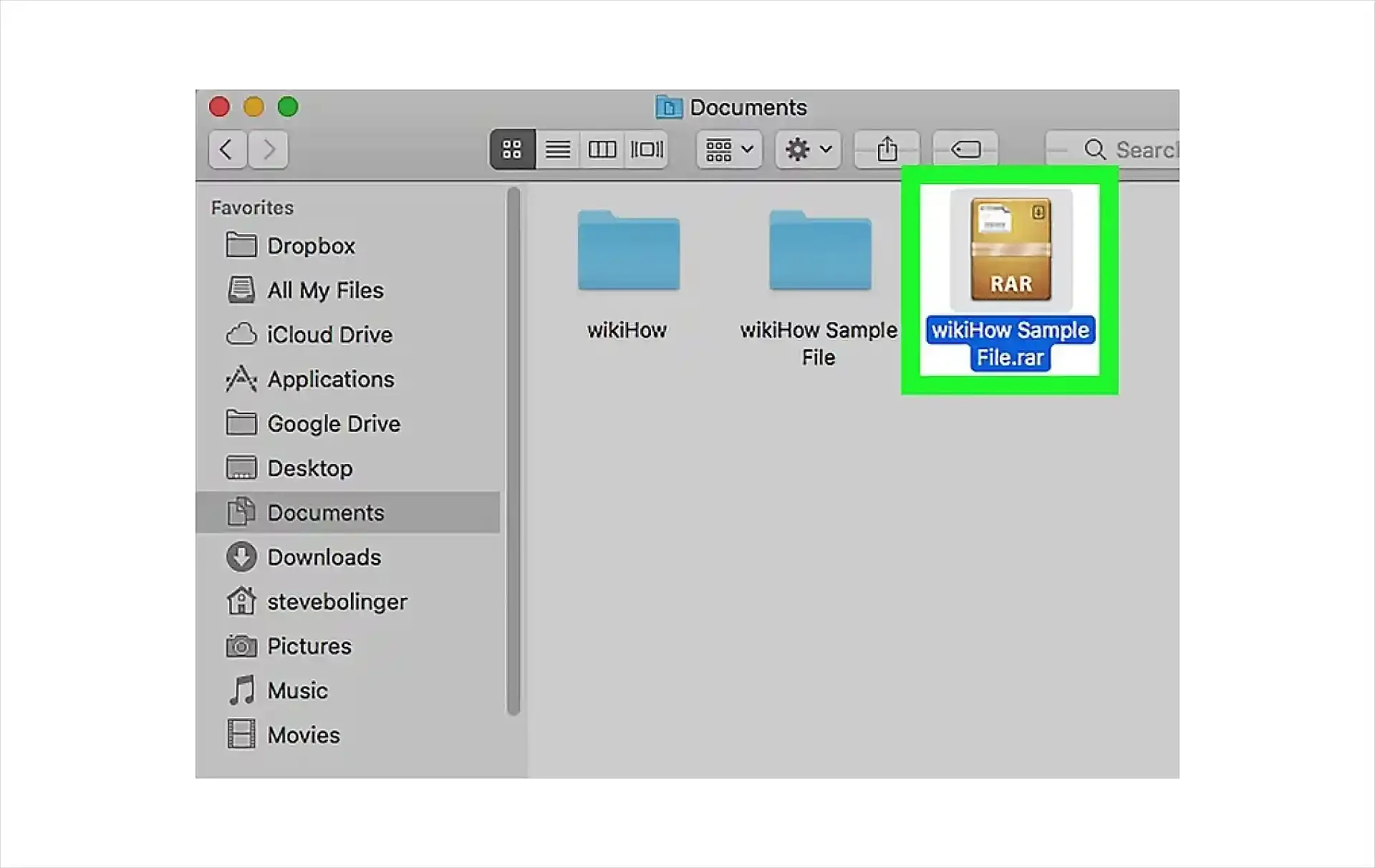
Task: Go forward with the right chevron button
Action: point(269,150)
